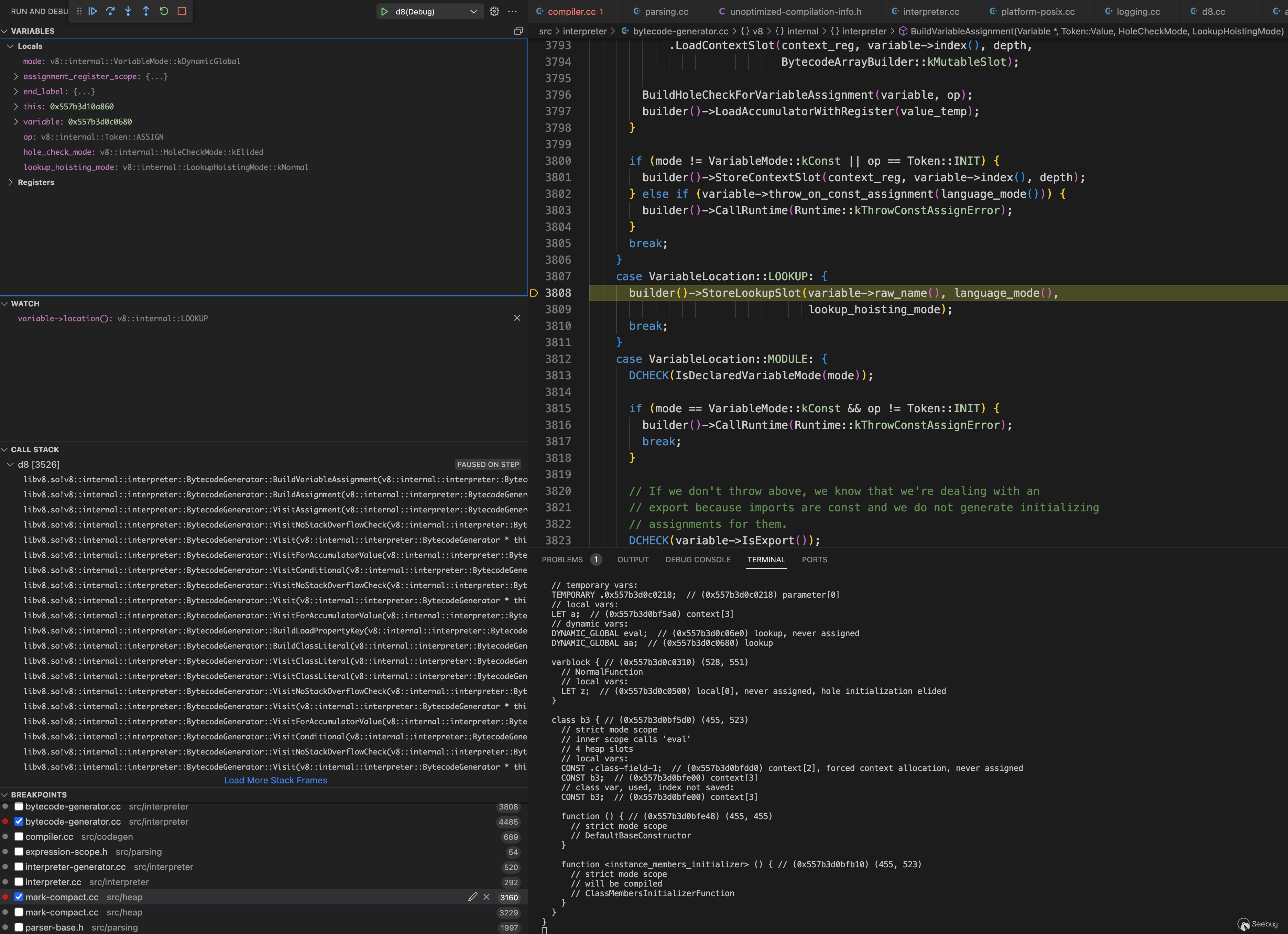
Task: Restart the debug session
Action: click(164, 11)
